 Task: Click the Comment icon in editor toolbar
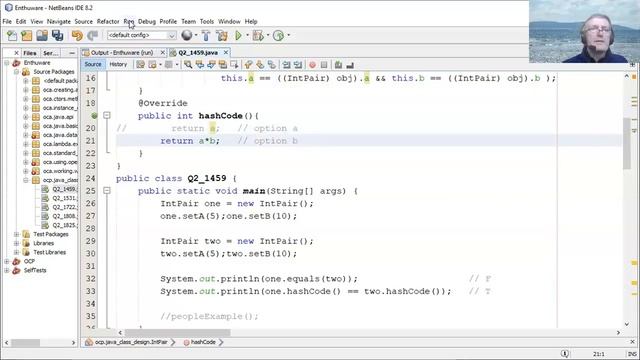[x=338, y=64]
